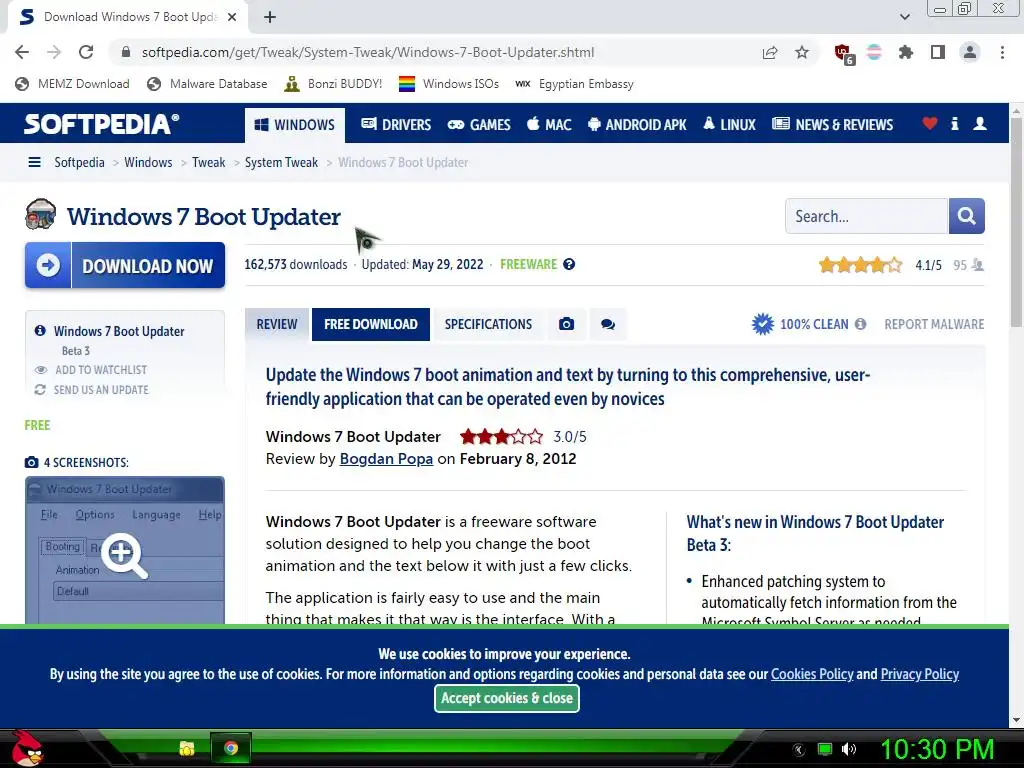Share this page via address bar icon
1024x768 pixels.
tap(770, 52)
